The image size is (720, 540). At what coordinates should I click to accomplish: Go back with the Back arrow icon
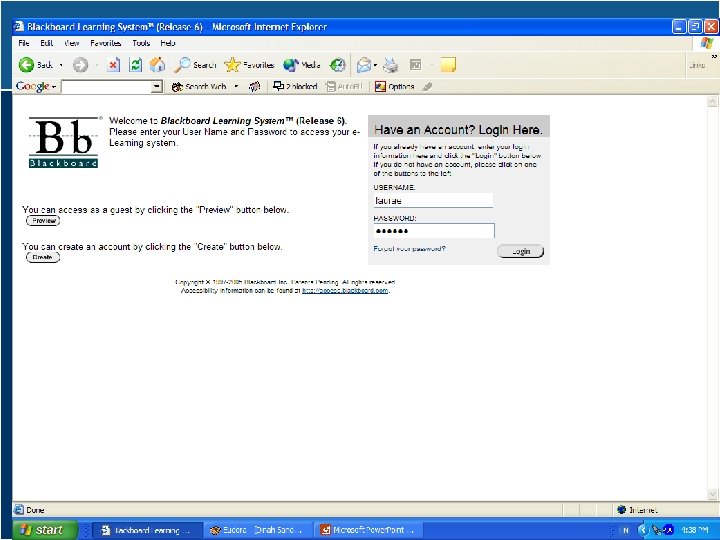[x=26, y=65]
